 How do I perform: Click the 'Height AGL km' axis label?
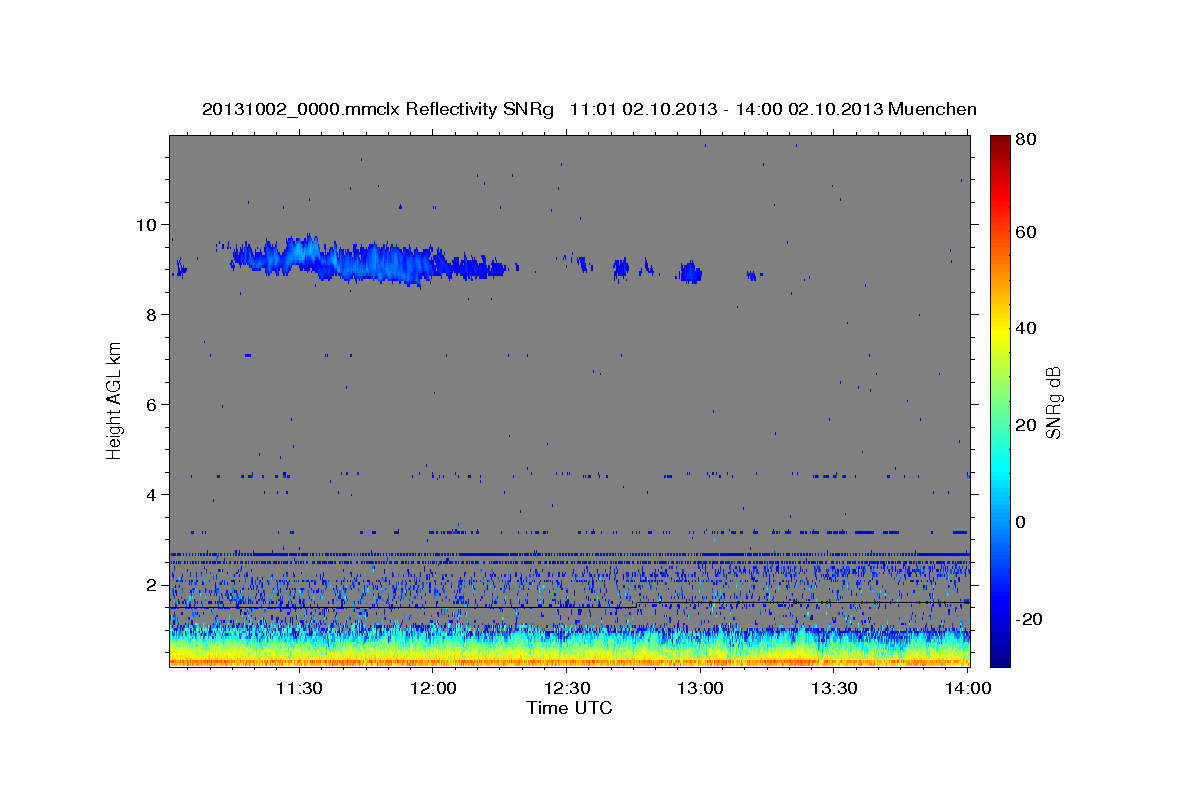pos(115,400)
